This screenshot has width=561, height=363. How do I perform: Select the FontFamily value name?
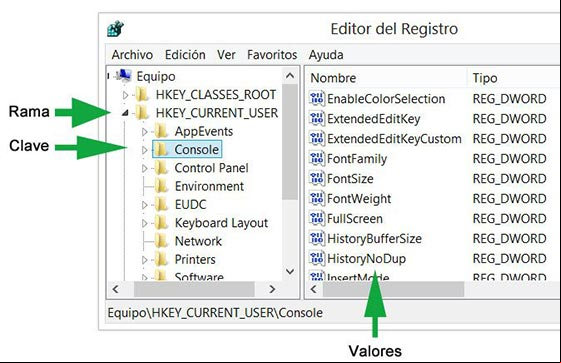tap(357, 159)
